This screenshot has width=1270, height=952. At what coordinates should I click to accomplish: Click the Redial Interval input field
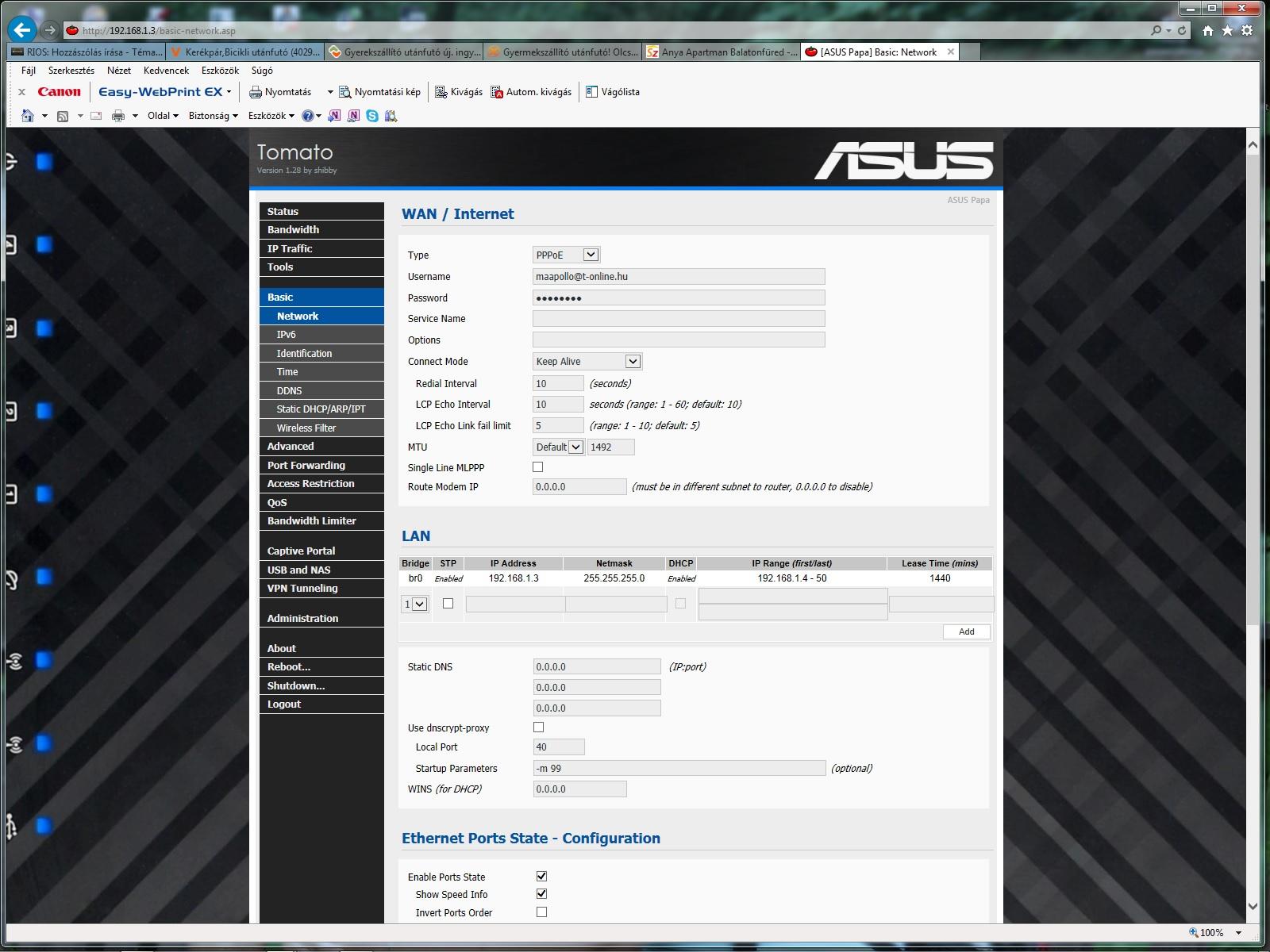pyautogui.click(x=558, y=383)
